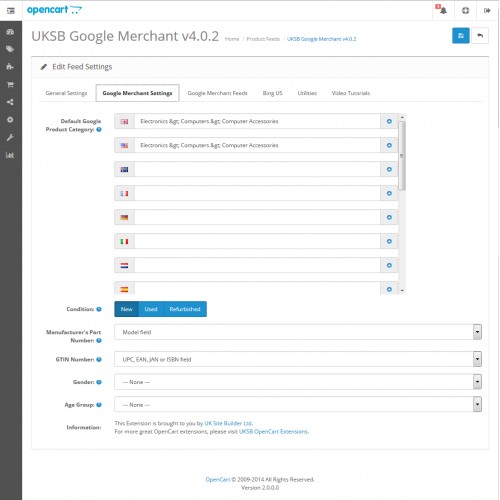This screenshot has height=500, width=500.
Task: Click plus icon on France flag row
Action: click(x=389, y=193)
